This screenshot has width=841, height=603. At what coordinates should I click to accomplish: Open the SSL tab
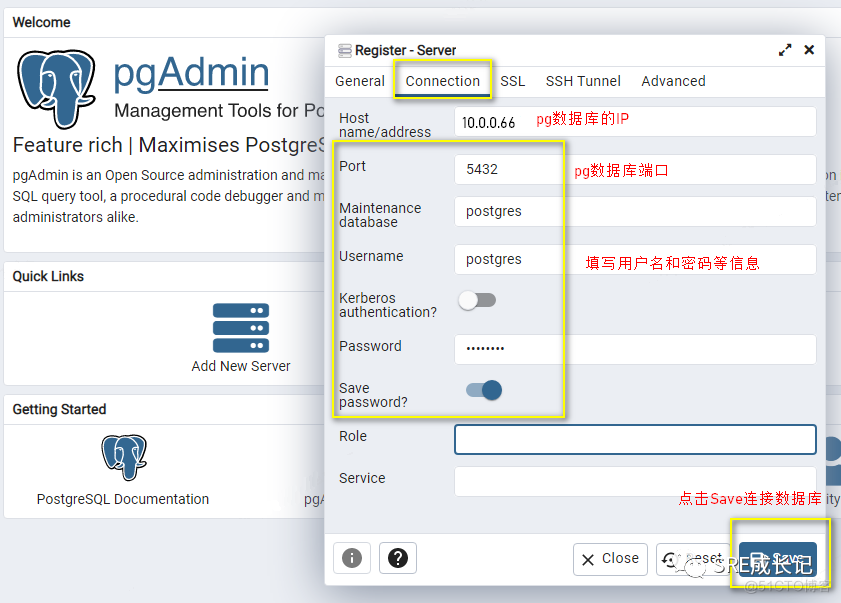tap(512, 81)
